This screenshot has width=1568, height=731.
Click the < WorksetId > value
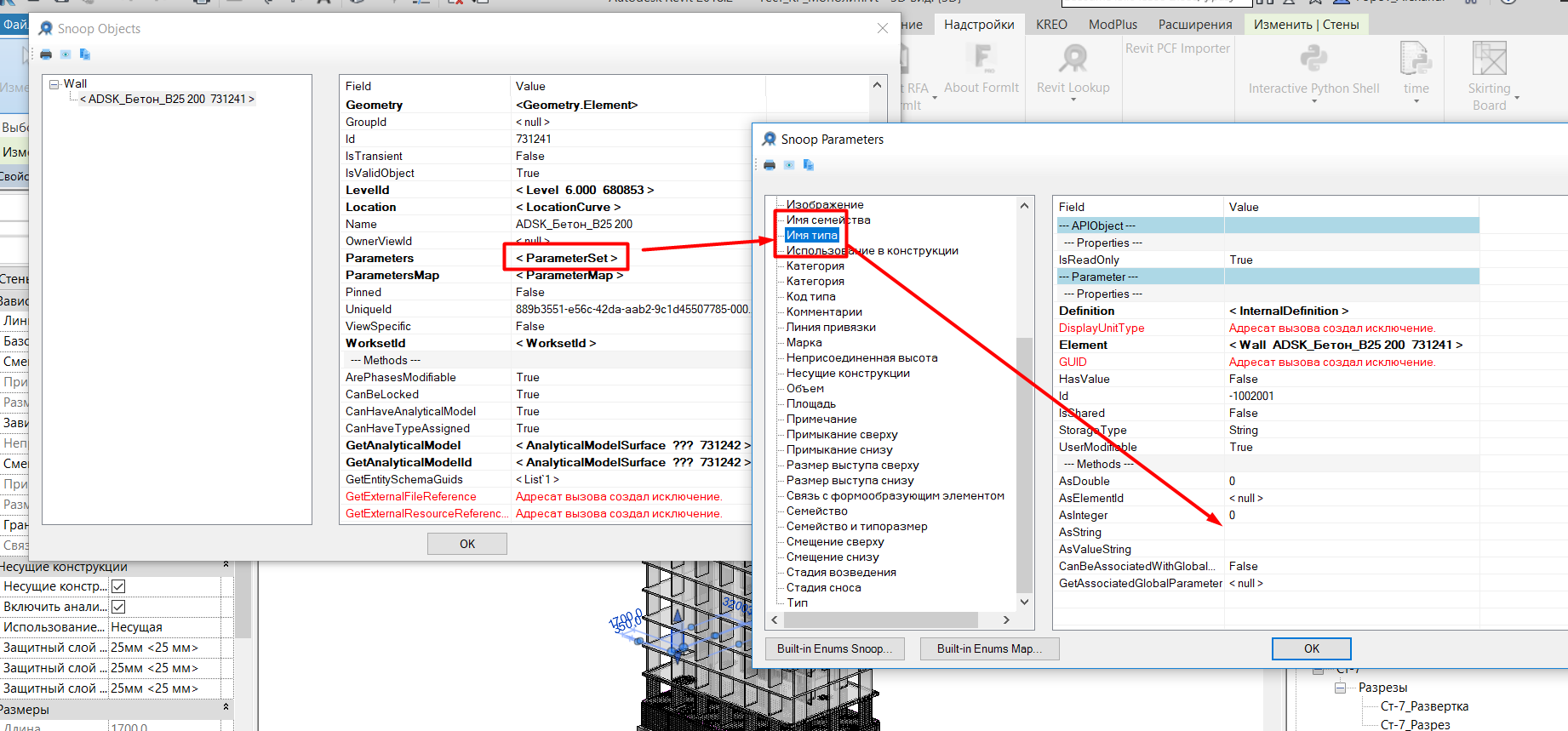pos(556,343)
